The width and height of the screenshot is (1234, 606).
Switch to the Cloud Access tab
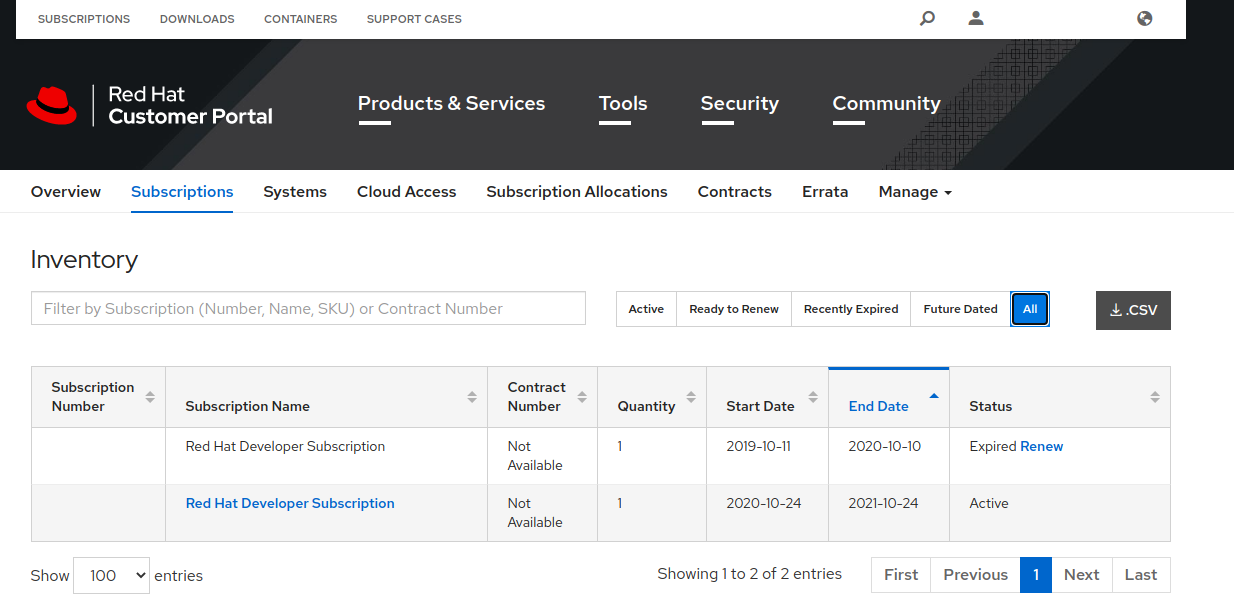407,192
